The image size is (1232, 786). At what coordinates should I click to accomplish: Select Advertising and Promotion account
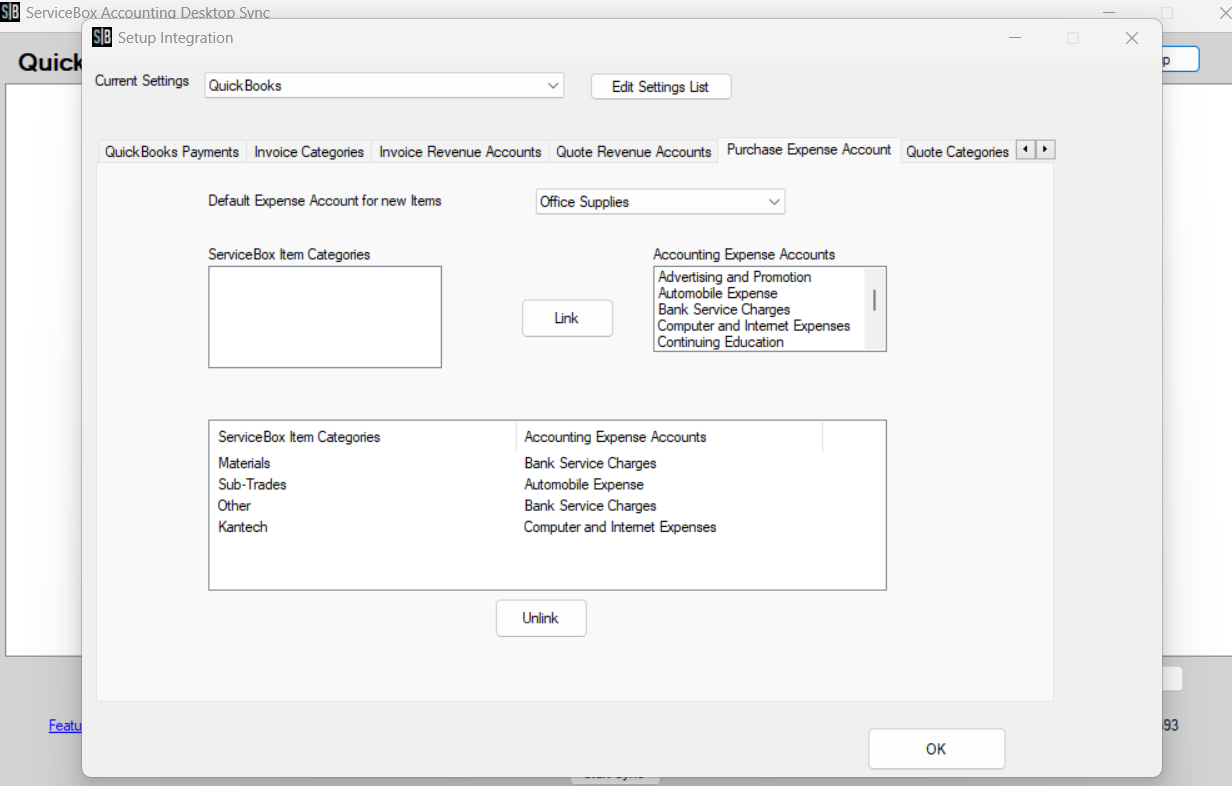pyautogui.click(x=735, y=277)
